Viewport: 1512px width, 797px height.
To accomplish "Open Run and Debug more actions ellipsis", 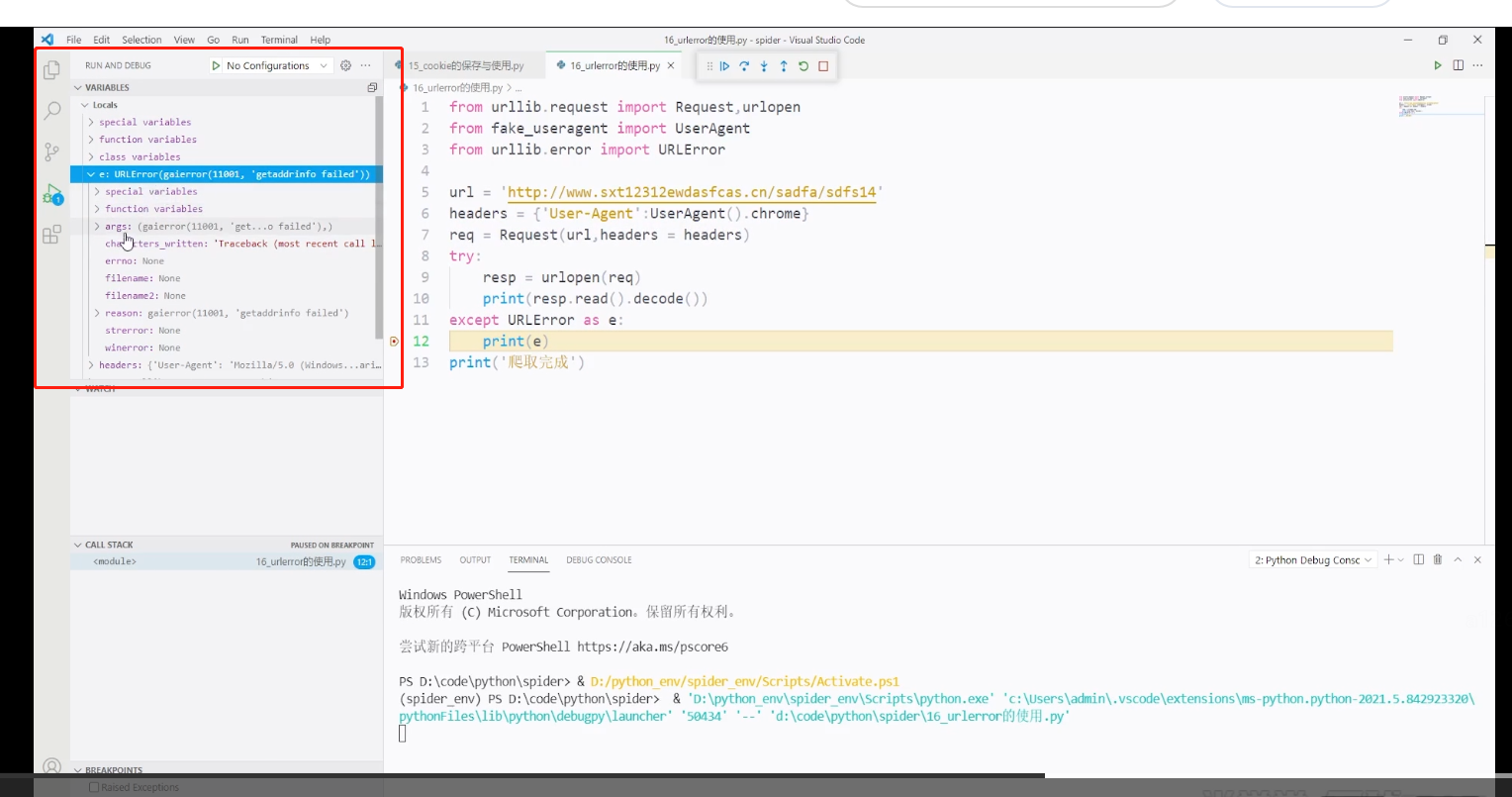I will [x=365, y=65].
